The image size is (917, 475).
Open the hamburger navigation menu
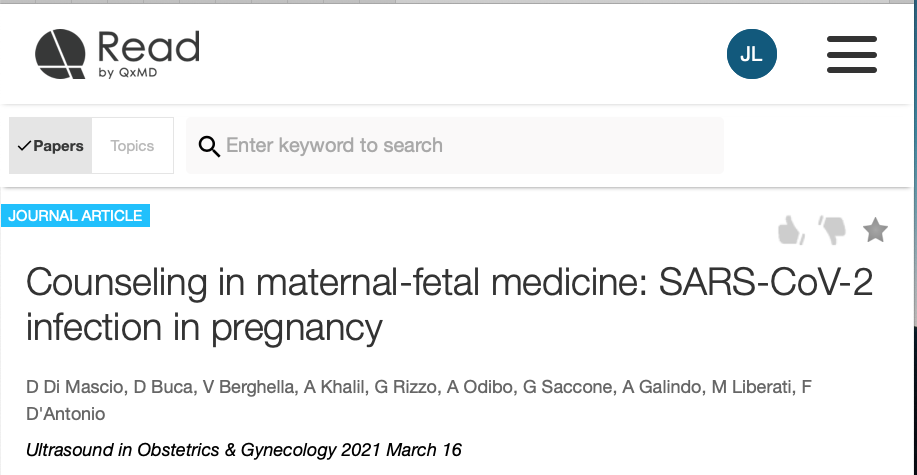tap(852, 54)
